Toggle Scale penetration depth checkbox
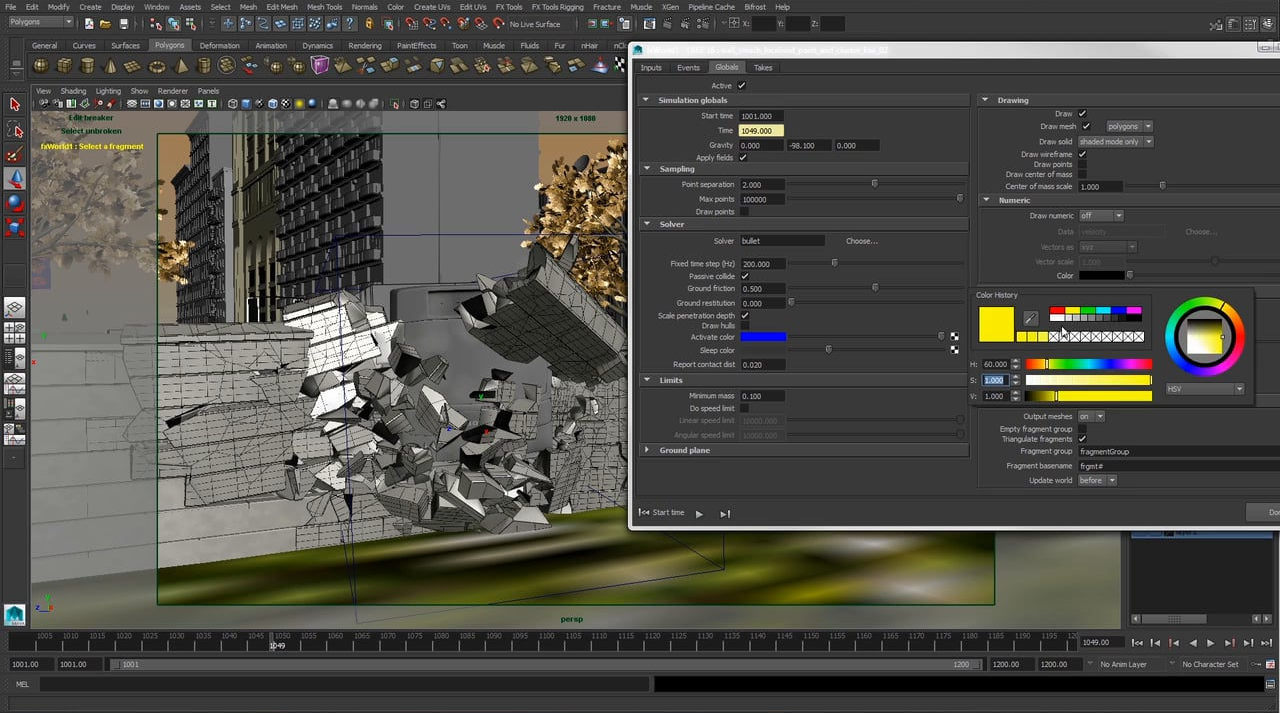 [745, 316]
